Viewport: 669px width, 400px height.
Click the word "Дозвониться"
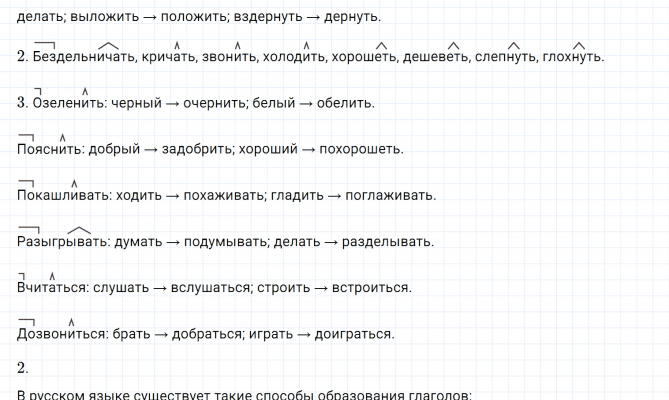(61, 334)
